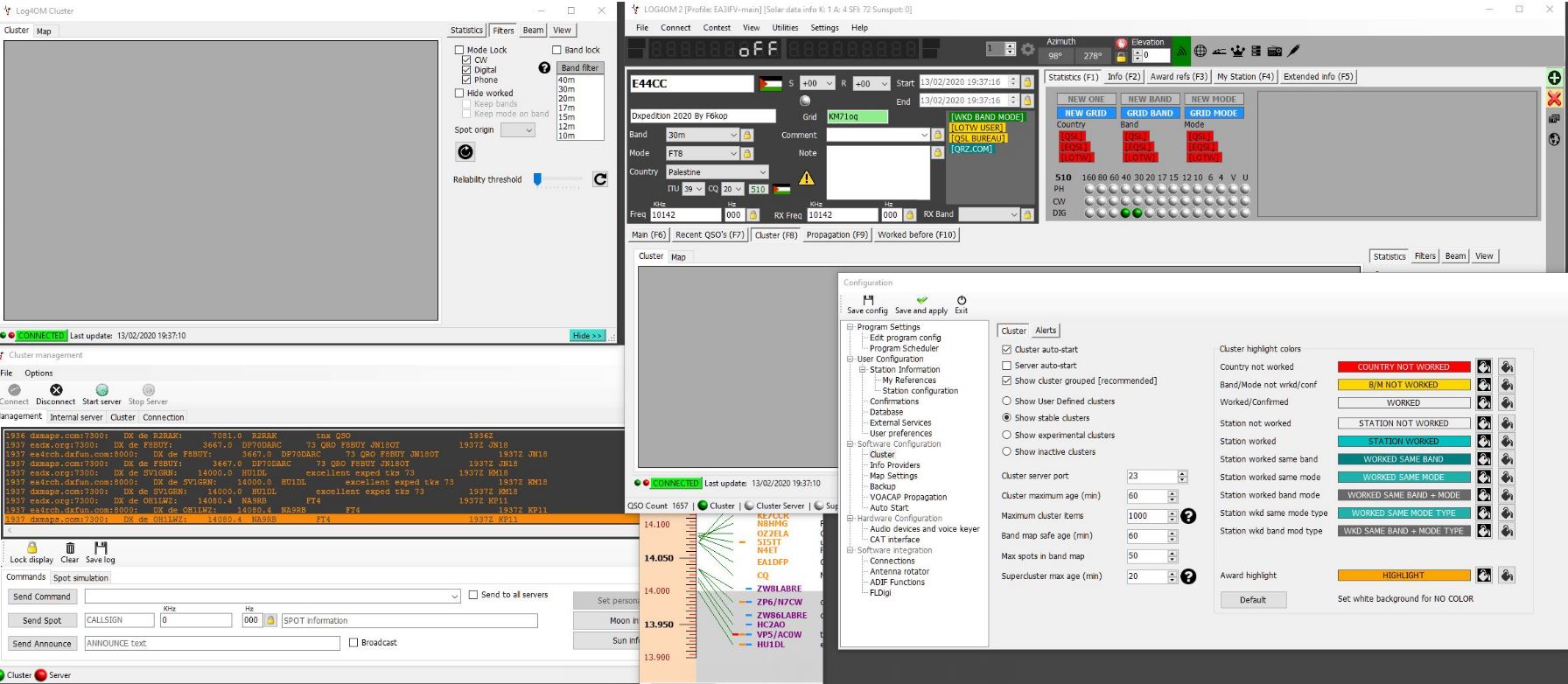1568x684 pixels.
Task: Click the red X clear QSO icon
Action: pos(1554,99)
